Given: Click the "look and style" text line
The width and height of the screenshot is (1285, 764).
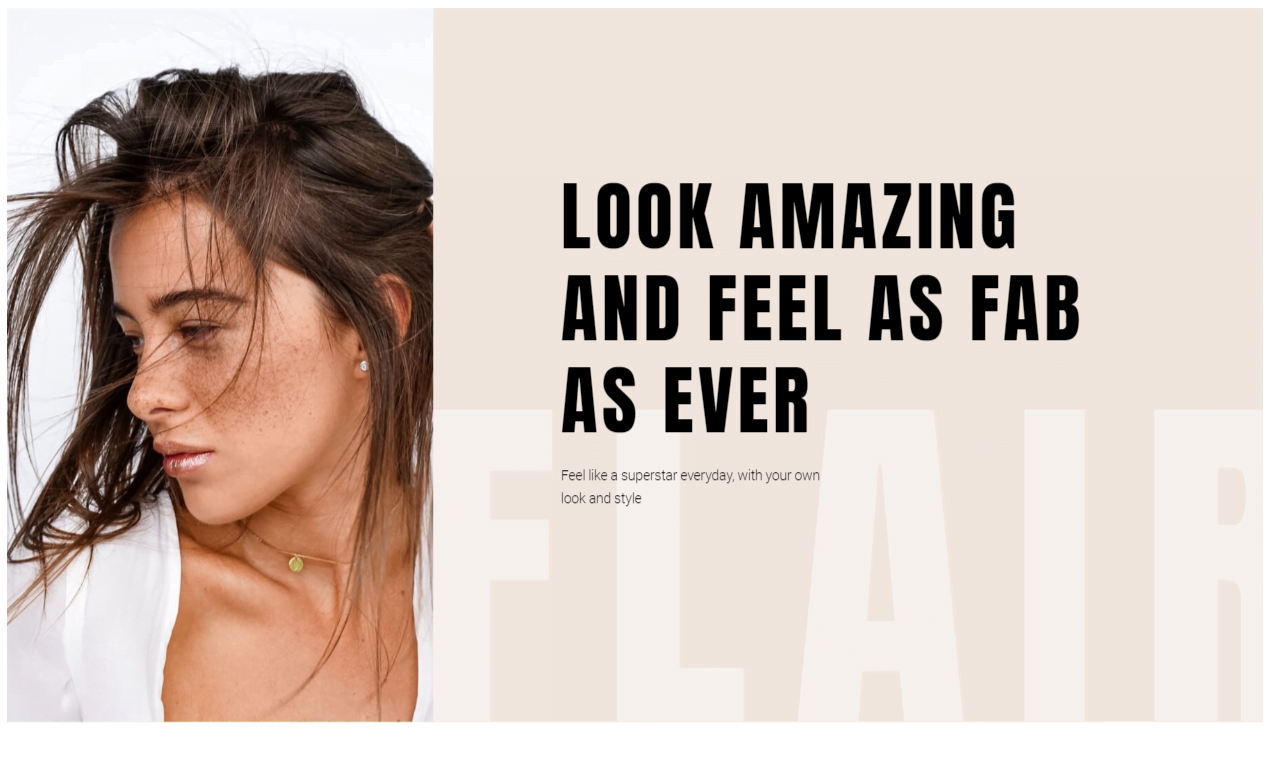Looking at the screenshot, I should pyautogui.click(x=601, y=498).
